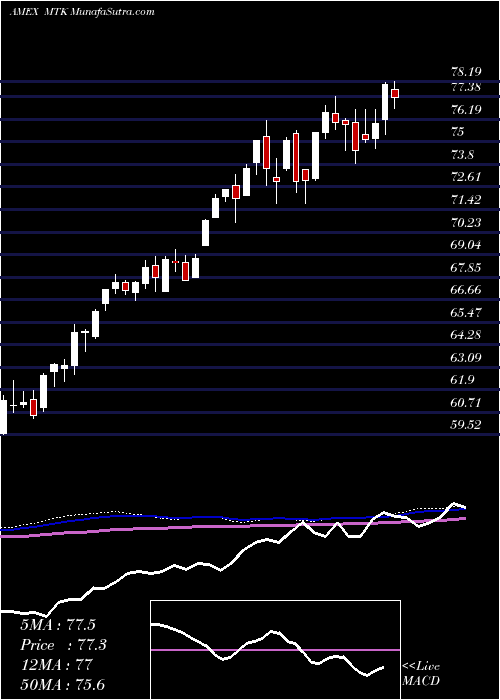Screen dimensions: 500x700
Task: Click the 61.9 price axis label
Action: (x=462, y=380)
